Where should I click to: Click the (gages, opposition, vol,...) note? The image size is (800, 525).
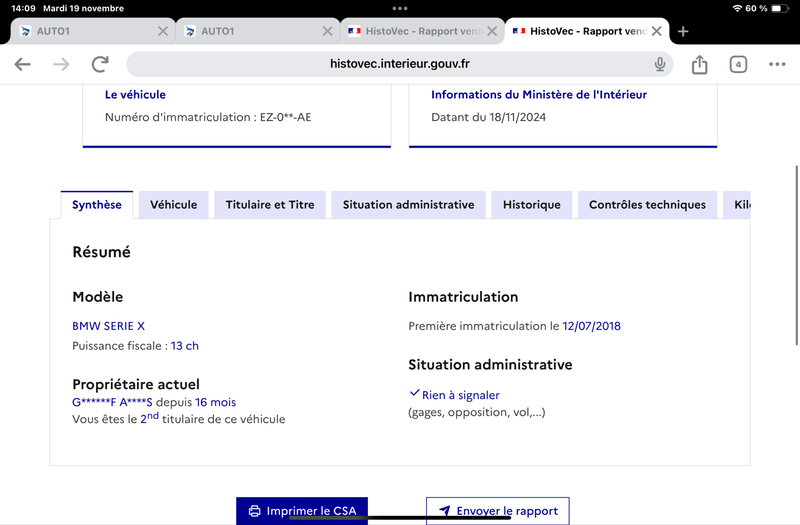click(477, 412)
